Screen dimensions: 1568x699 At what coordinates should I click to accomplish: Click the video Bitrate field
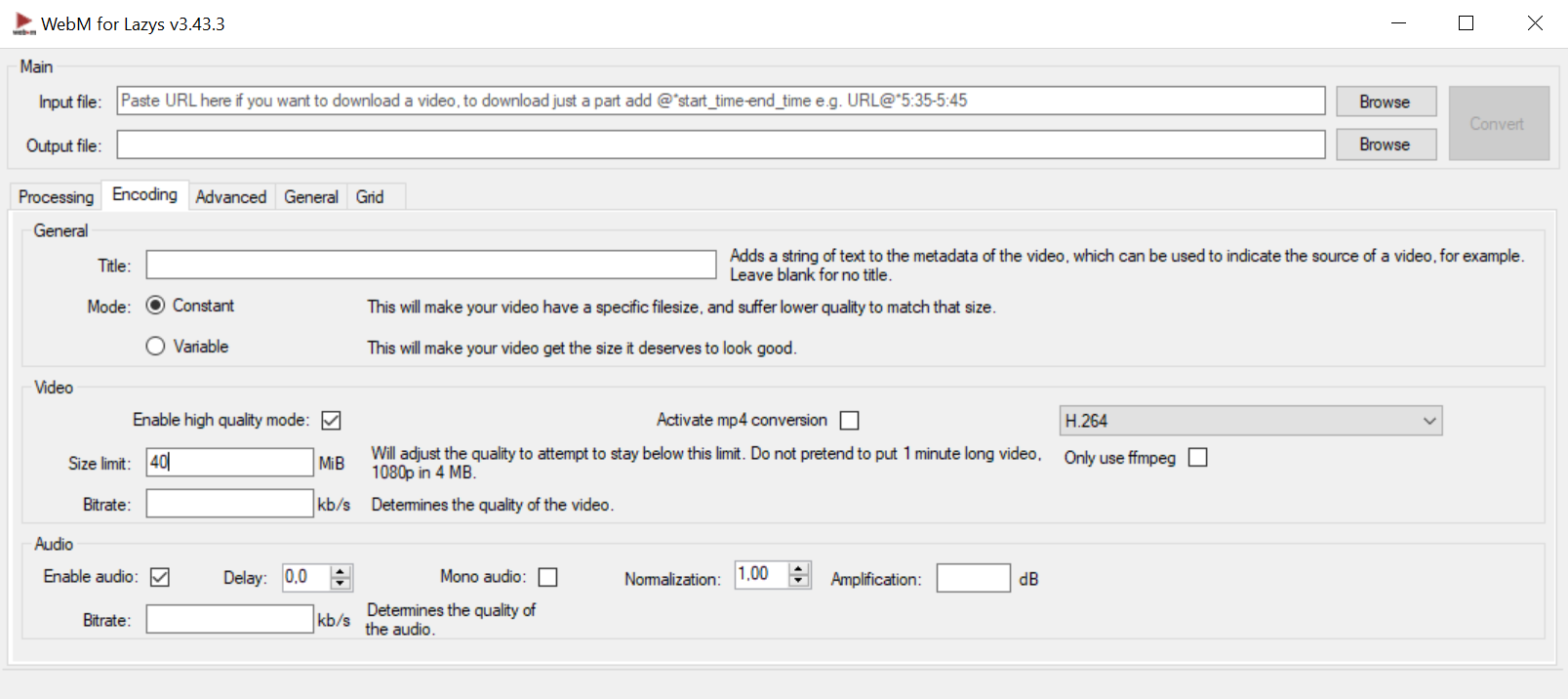[230, 504]
